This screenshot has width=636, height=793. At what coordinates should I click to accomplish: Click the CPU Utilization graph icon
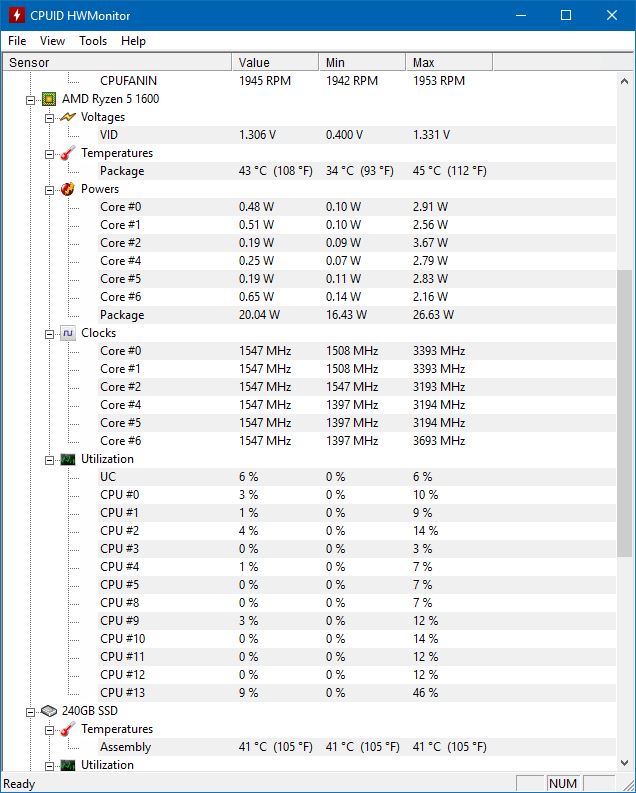(67, 459)
